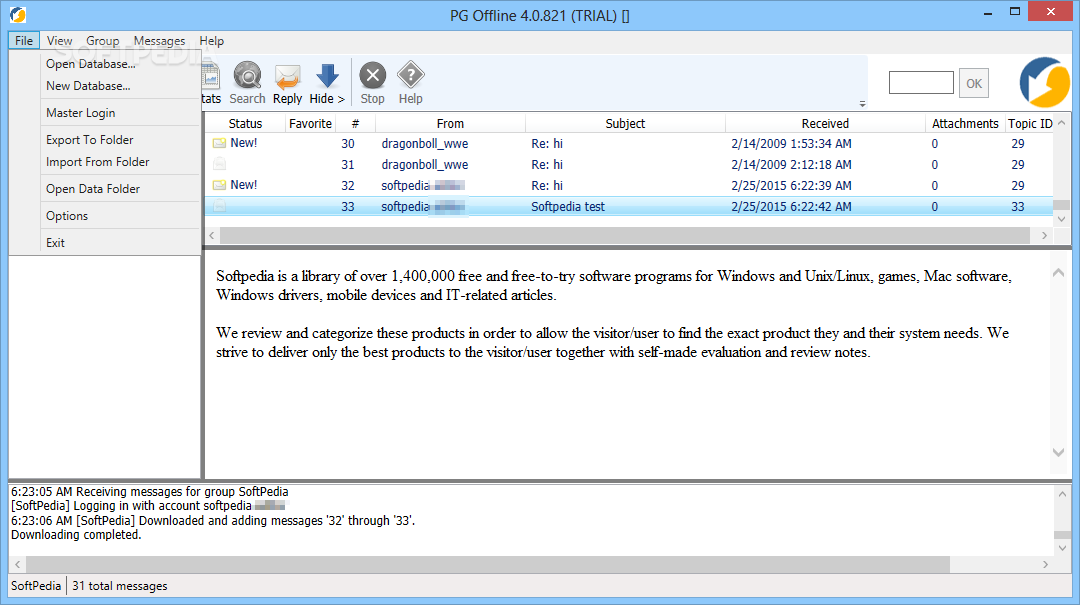
Task: Click log pane scroll up arrow
Action: [1063, 494]
